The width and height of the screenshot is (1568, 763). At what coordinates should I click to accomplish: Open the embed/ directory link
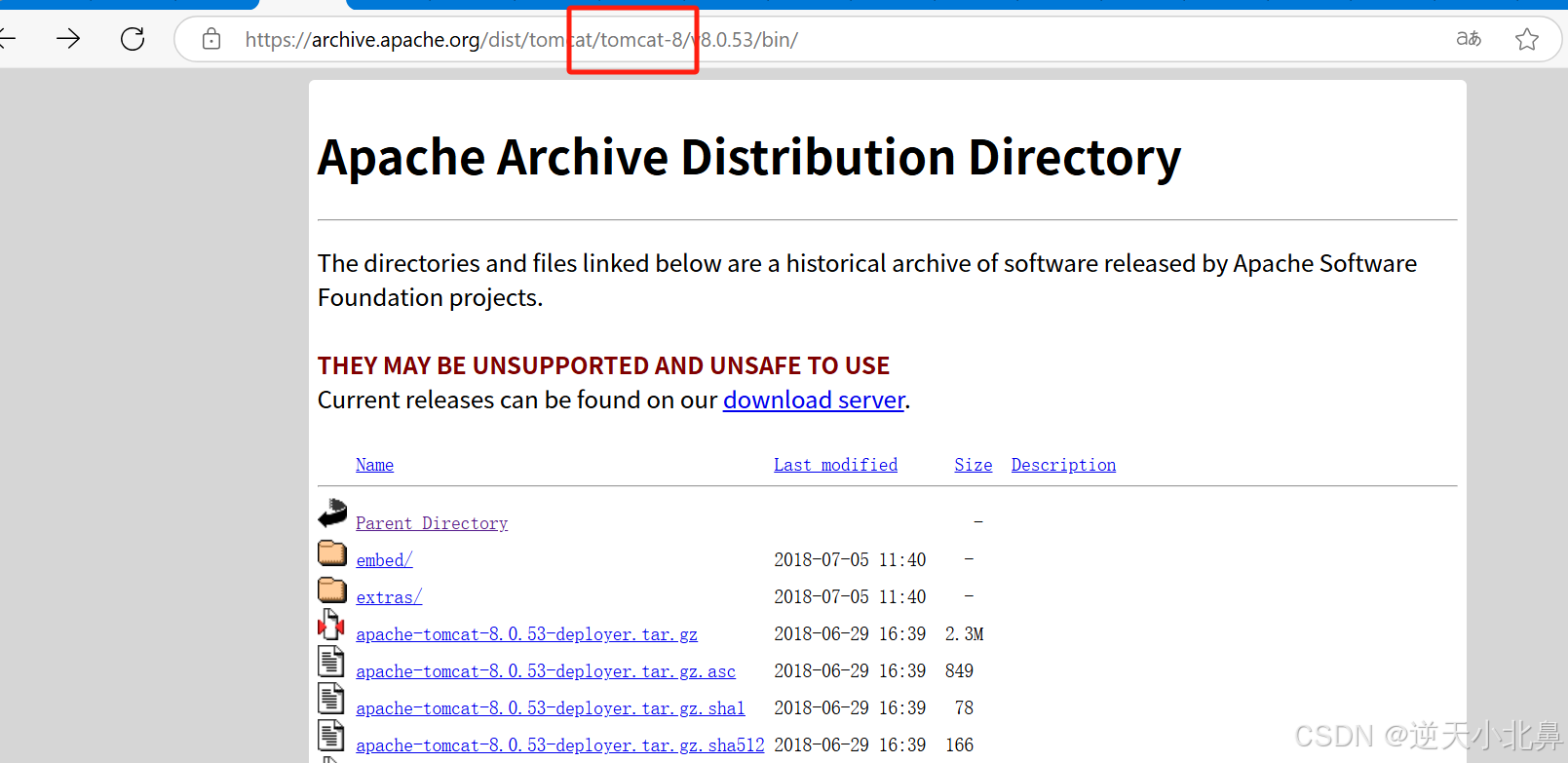coord(384,560)
